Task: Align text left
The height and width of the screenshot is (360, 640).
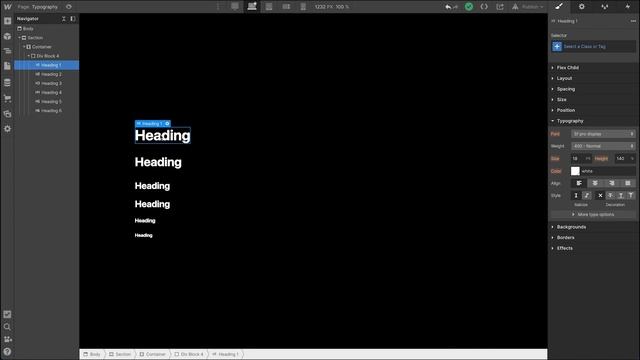Action: 579,183
